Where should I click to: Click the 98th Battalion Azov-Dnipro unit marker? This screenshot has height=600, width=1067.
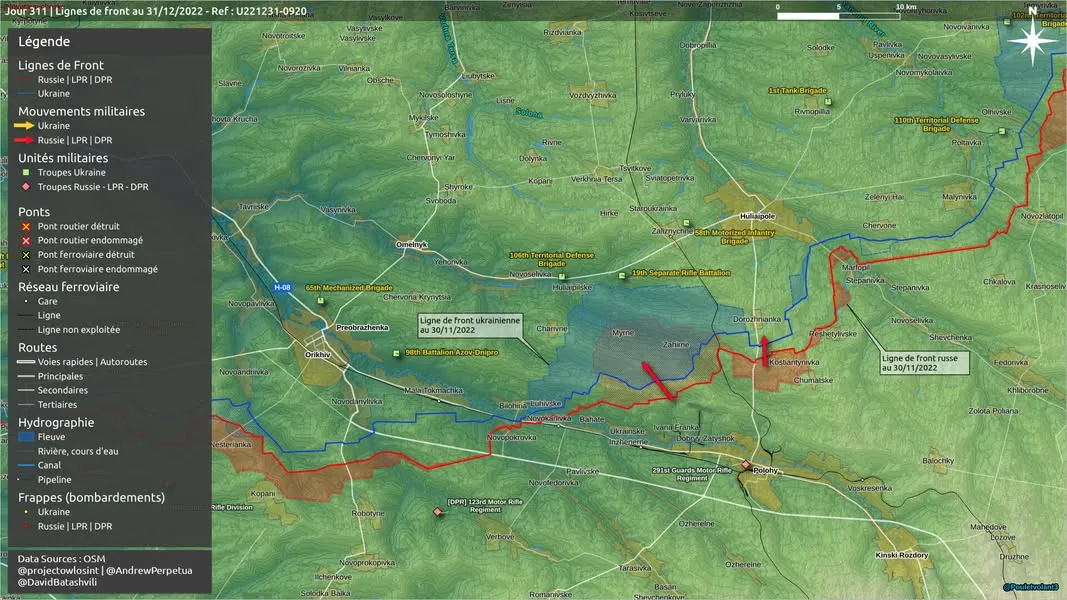[x=396, y=353]
